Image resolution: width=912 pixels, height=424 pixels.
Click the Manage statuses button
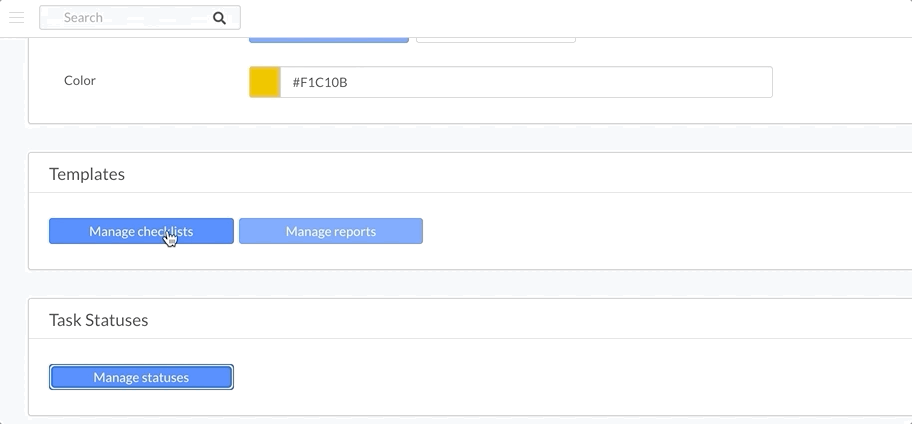coord(141,377)
